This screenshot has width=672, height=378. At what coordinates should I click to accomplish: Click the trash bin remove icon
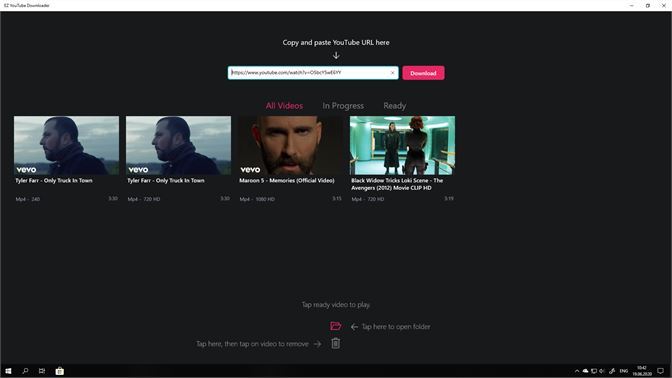(x=336, y=343)
